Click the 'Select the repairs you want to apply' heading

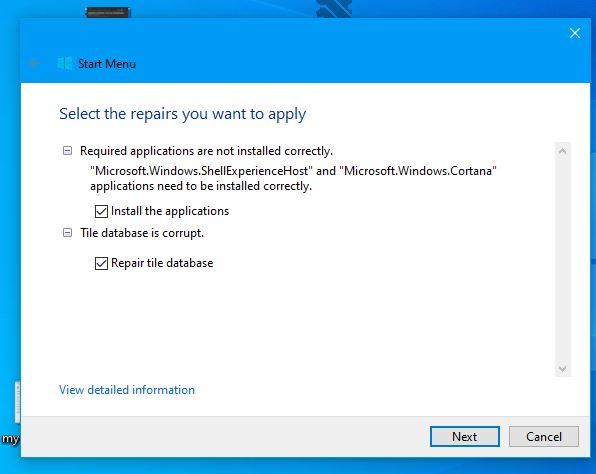click(182, 114)
